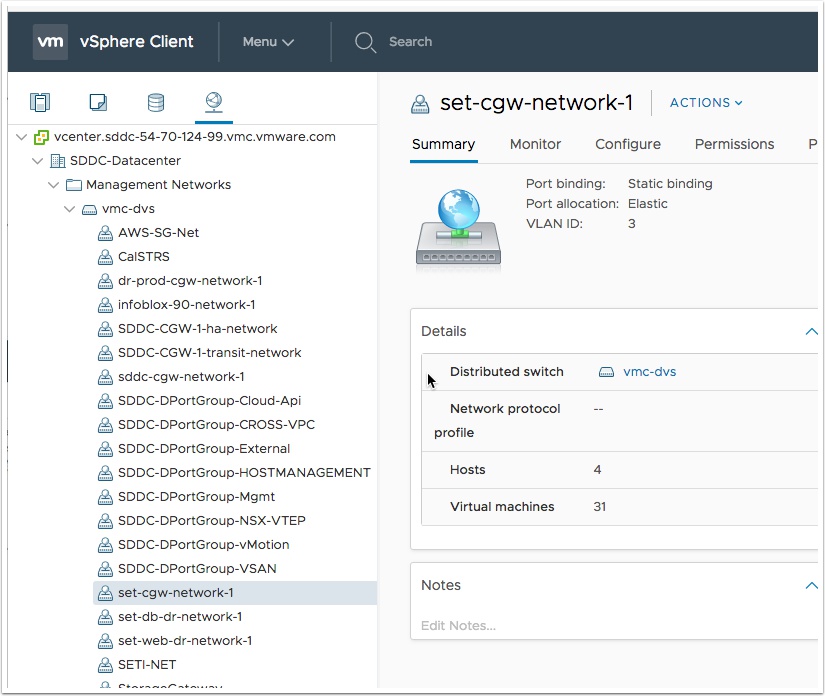The height and width of the screenshot is (696, 825).
Task: Click the infoblox-90-network-1 port group icon
Action: [105, 305]
